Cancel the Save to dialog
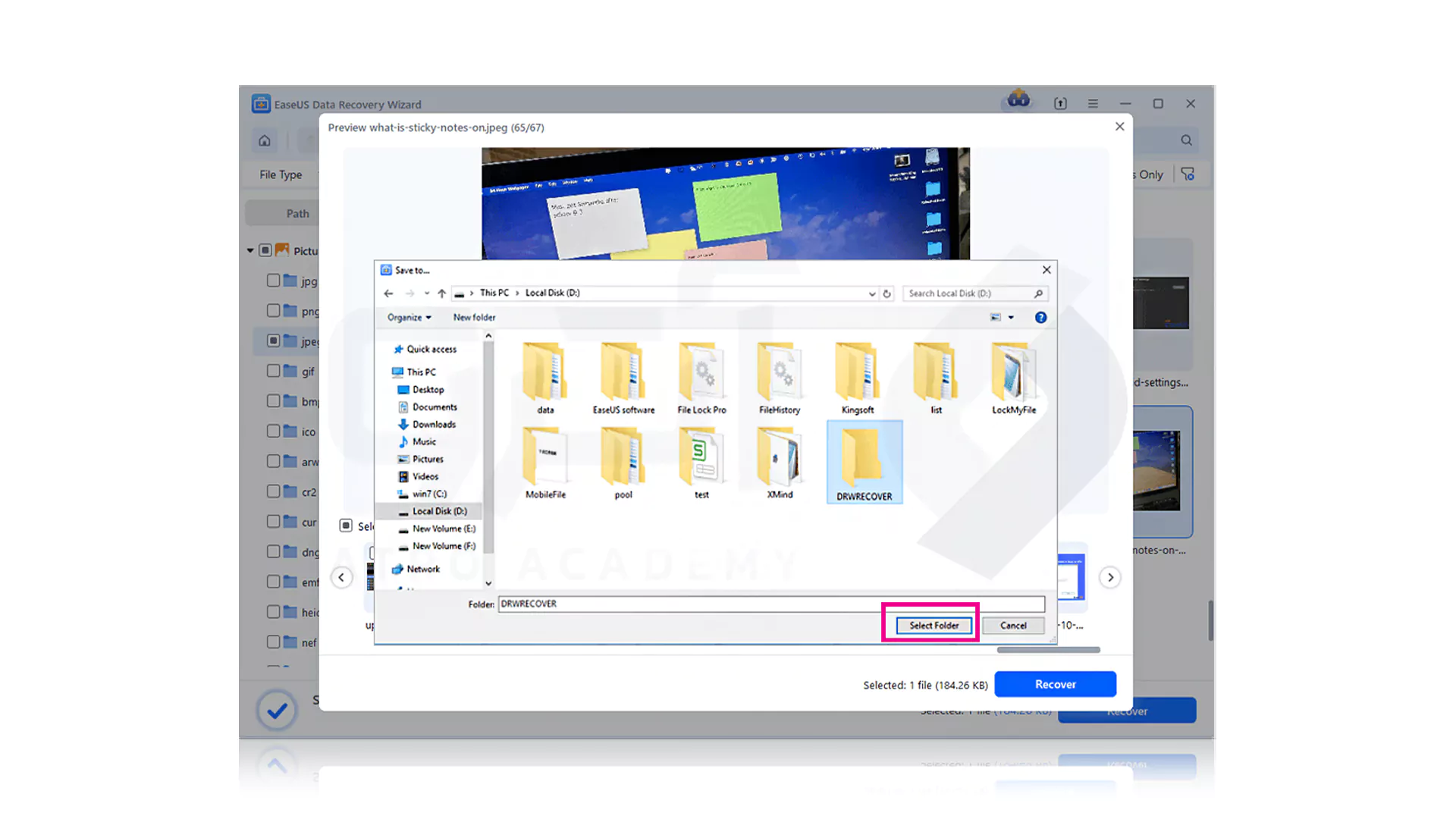 1013,626
